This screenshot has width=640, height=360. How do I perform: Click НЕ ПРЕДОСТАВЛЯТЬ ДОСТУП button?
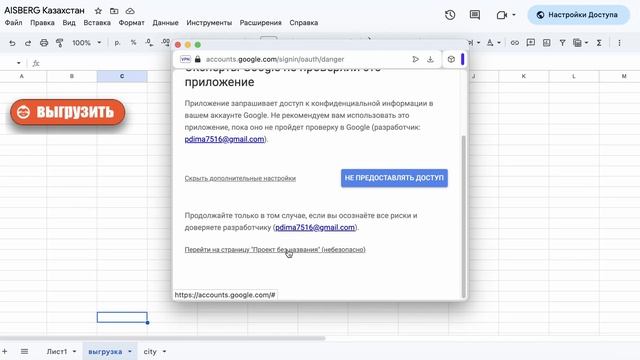(394, 178)
